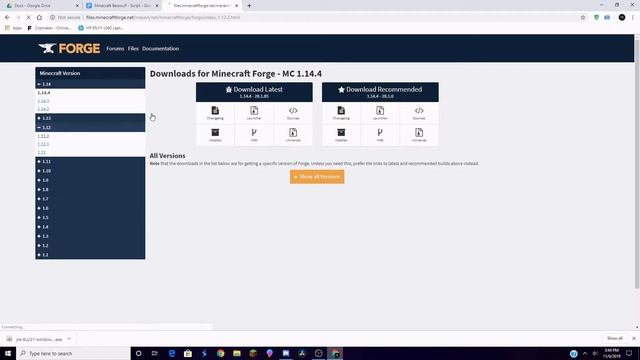Open File Explorer from the taskbar
640x360 pixels.
tap(237, 353)
